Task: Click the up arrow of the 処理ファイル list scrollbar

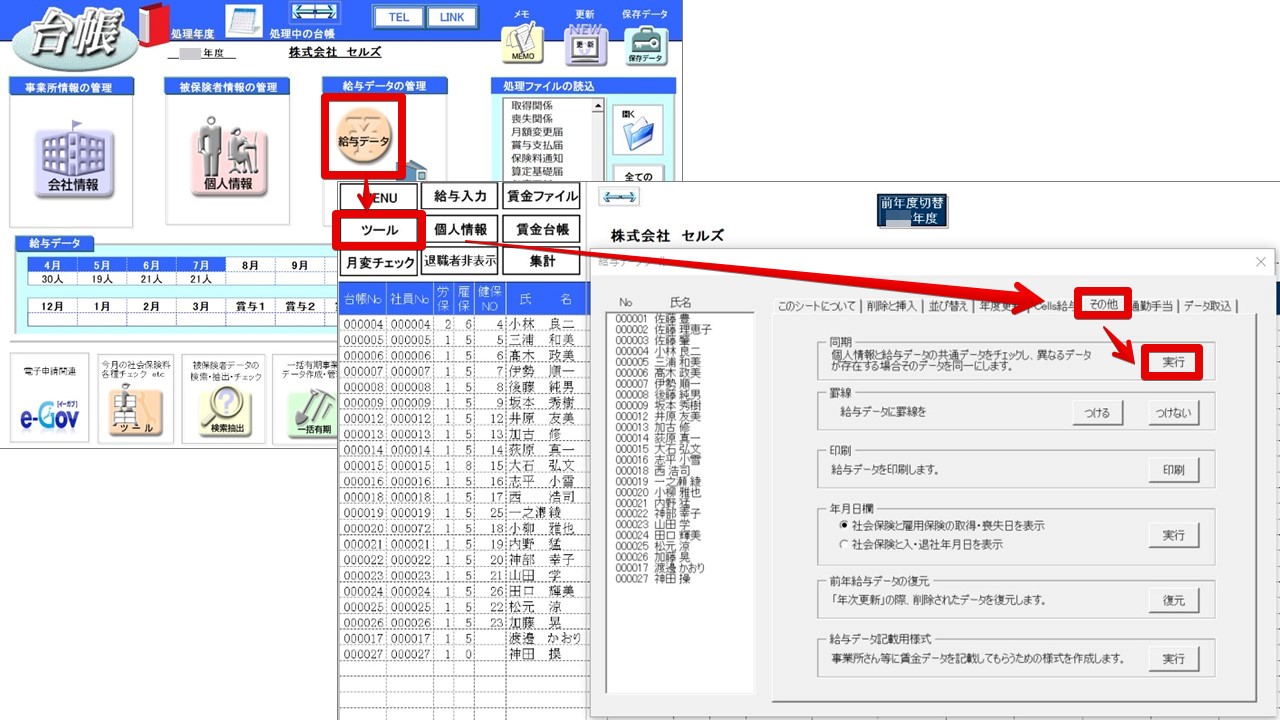Action: 598,106
